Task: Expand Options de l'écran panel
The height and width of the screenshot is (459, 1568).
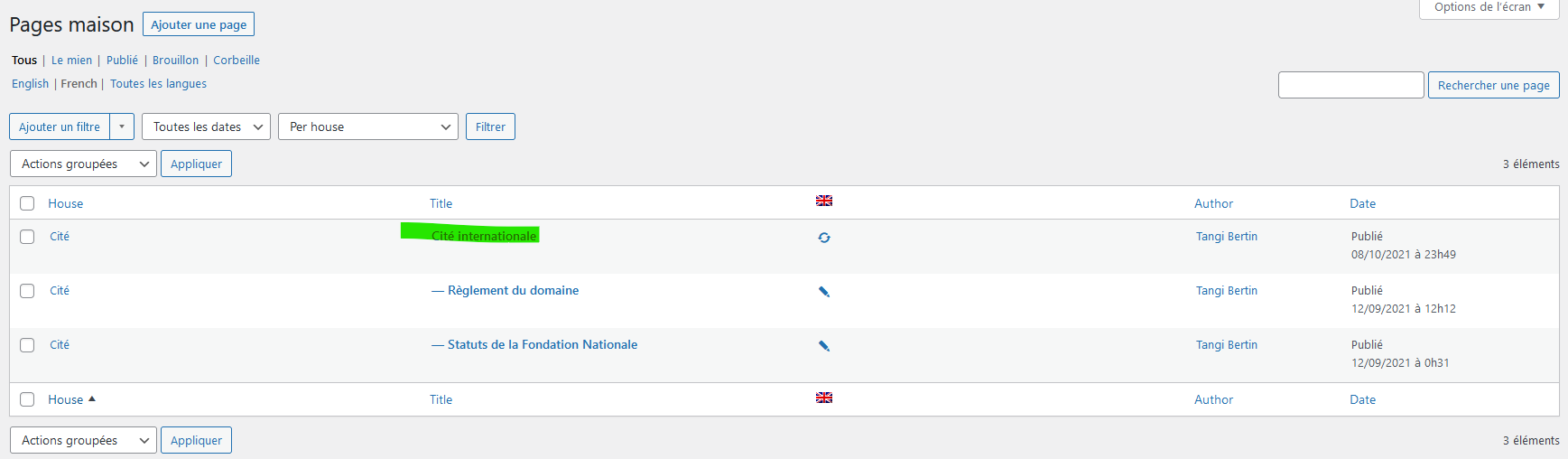Action: coord(1489,7)
